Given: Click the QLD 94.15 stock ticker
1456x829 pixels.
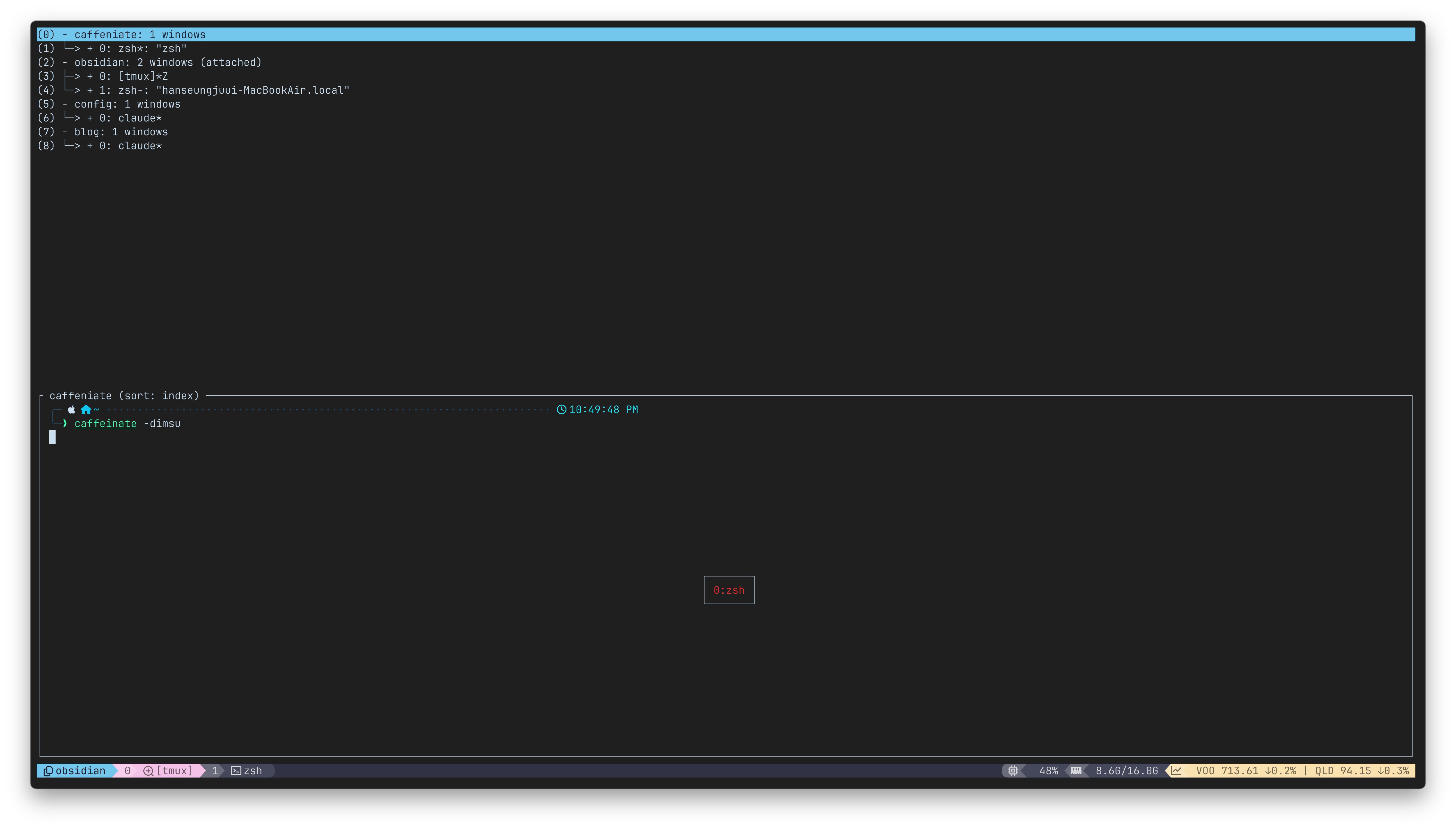Looking at the screenshot, I should (1362, 770).
